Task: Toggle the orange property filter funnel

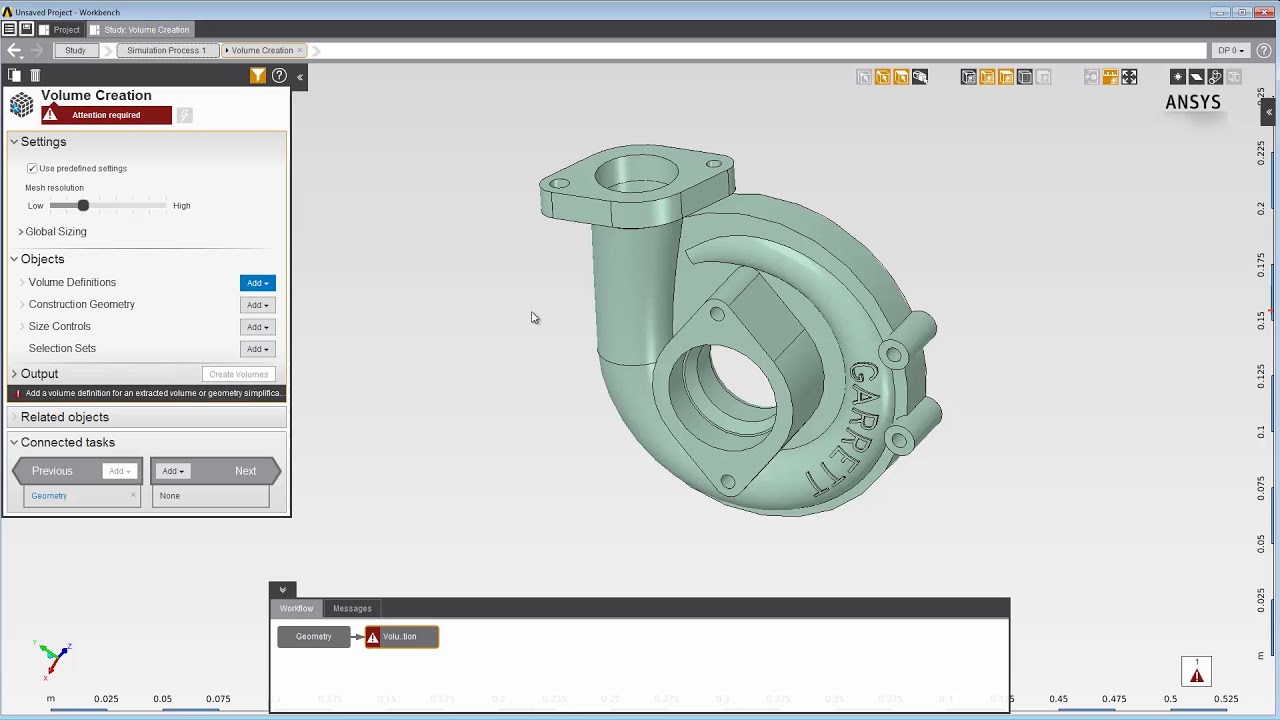Action: click(258, 75)
